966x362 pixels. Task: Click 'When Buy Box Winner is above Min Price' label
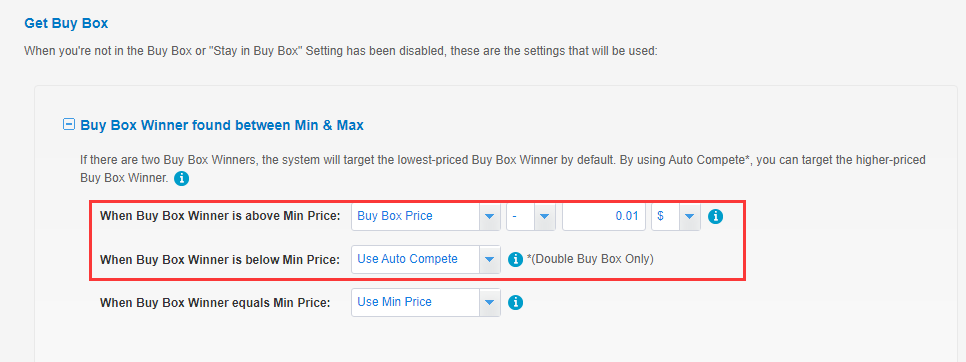click(220, 217)
